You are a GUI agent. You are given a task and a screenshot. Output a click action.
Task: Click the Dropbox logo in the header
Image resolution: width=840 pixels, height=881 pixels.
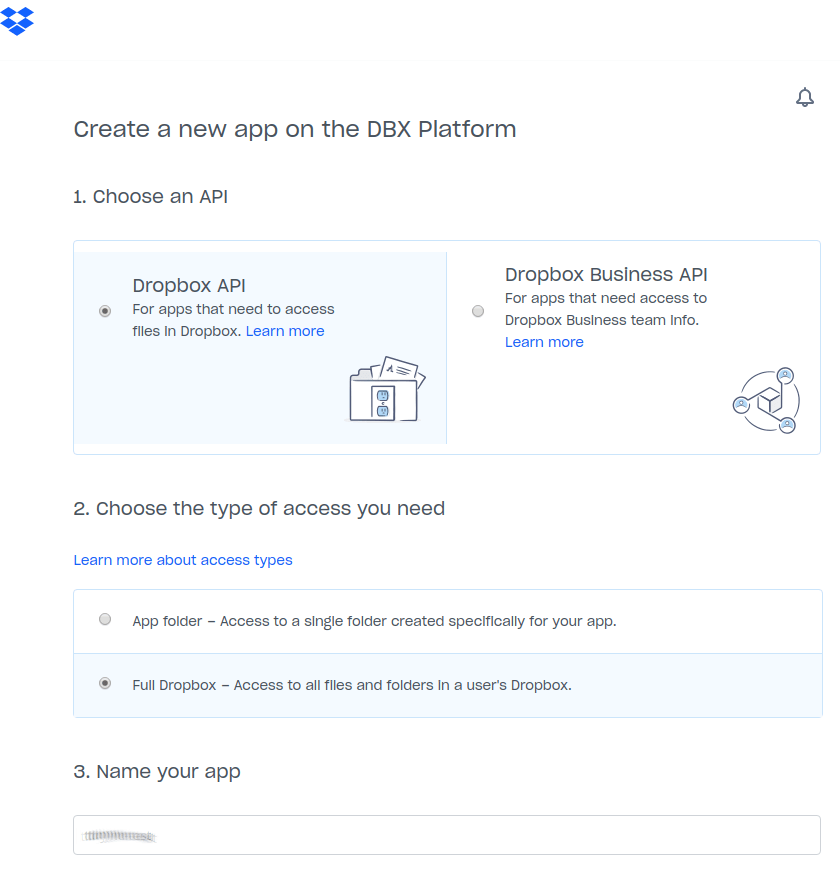pyautogui.click(x=18, y=21)
